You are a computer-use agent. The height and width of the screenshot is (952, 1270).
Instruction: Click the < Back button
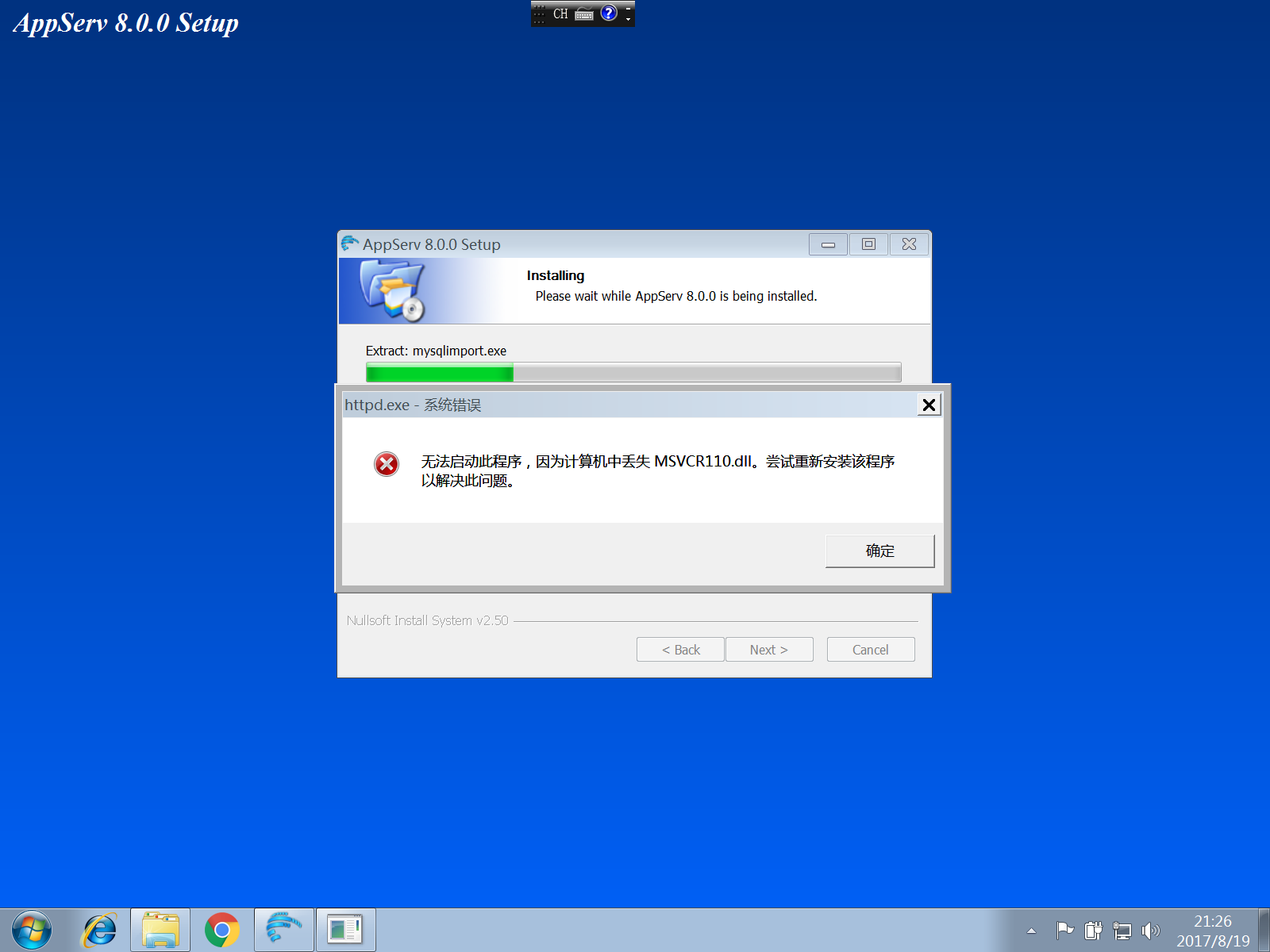pyautogui.click(x=680, y=650)
